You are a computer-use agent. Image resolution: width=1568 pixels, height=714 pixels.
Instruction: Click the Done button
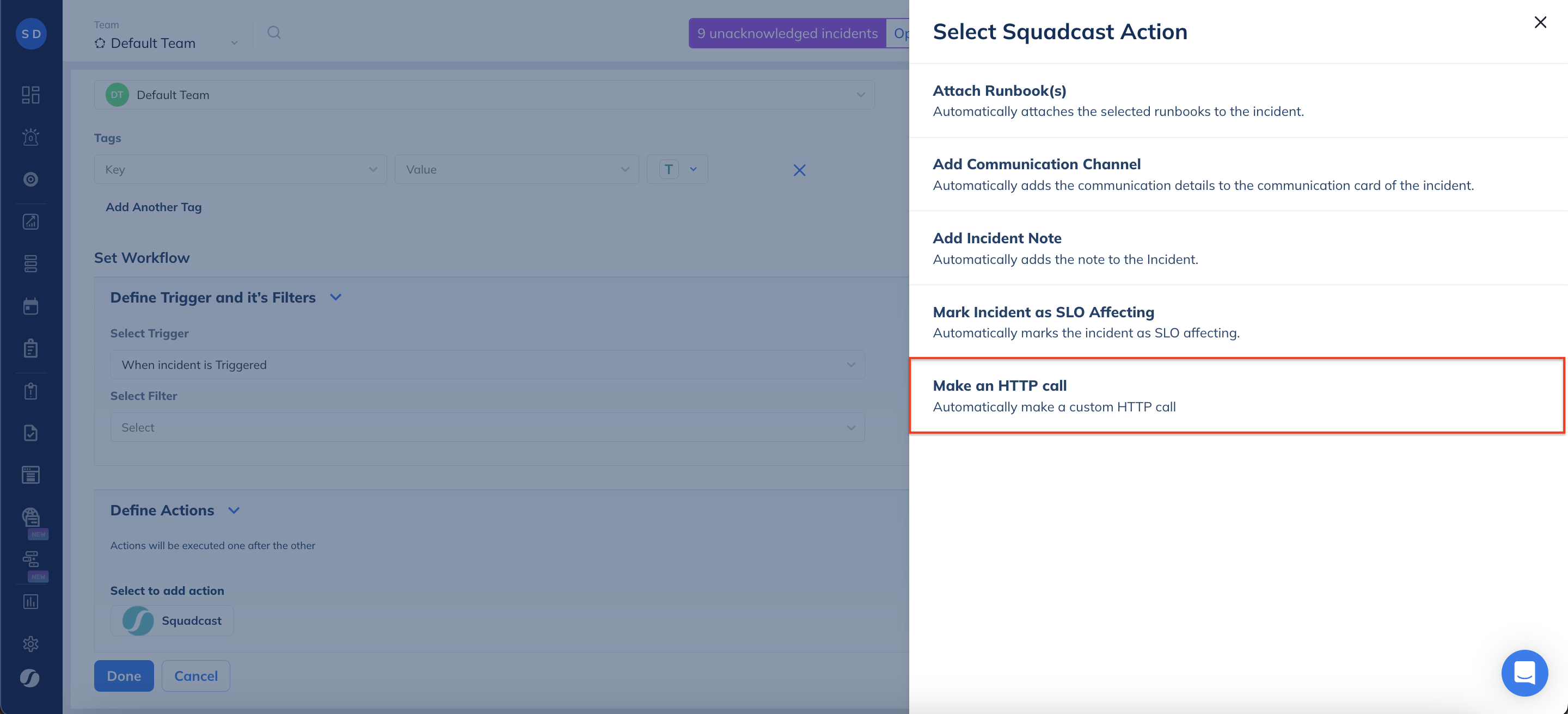coord(124,676)
